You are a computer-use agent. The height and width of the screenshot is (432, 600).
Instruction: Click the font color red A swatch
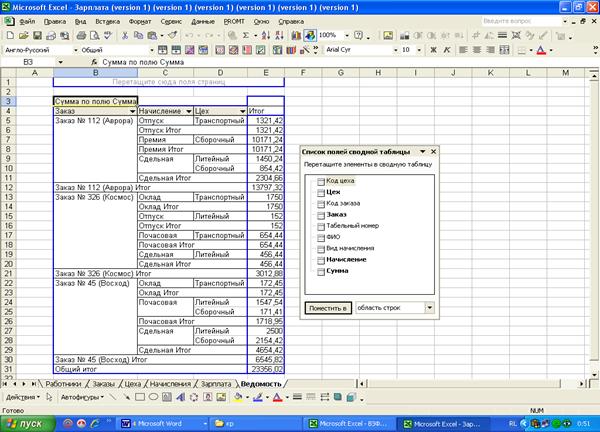543,49
